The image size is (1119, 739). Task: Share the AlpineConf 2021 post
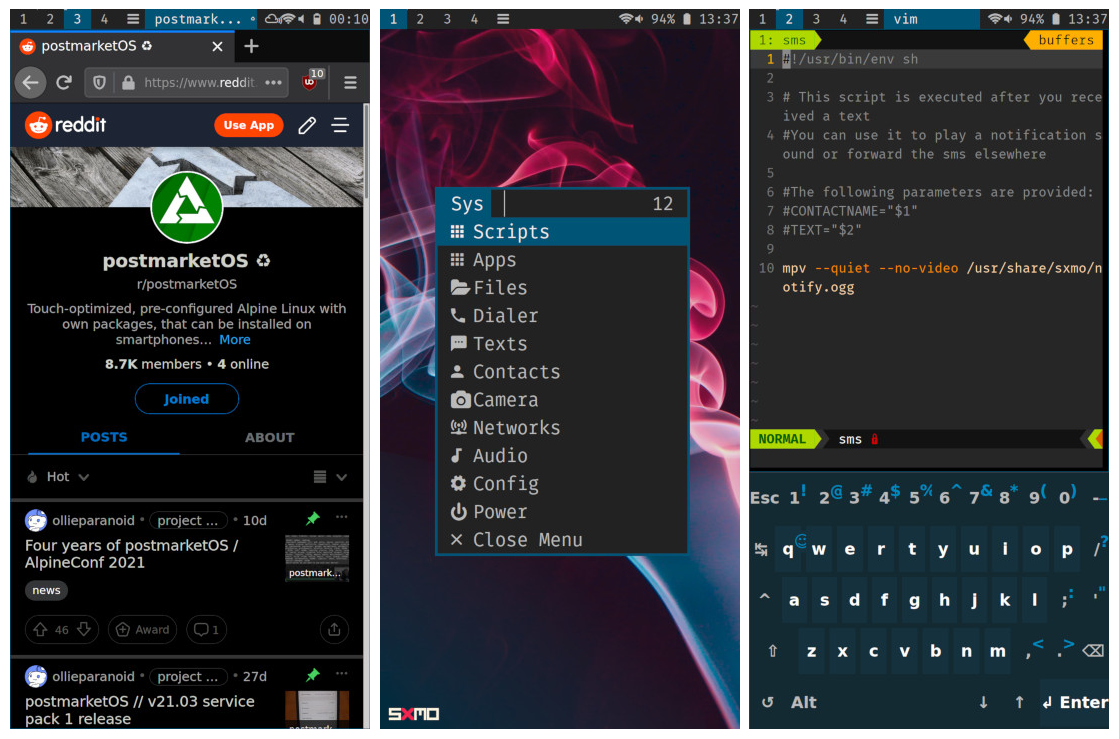[x=334, y=630]
